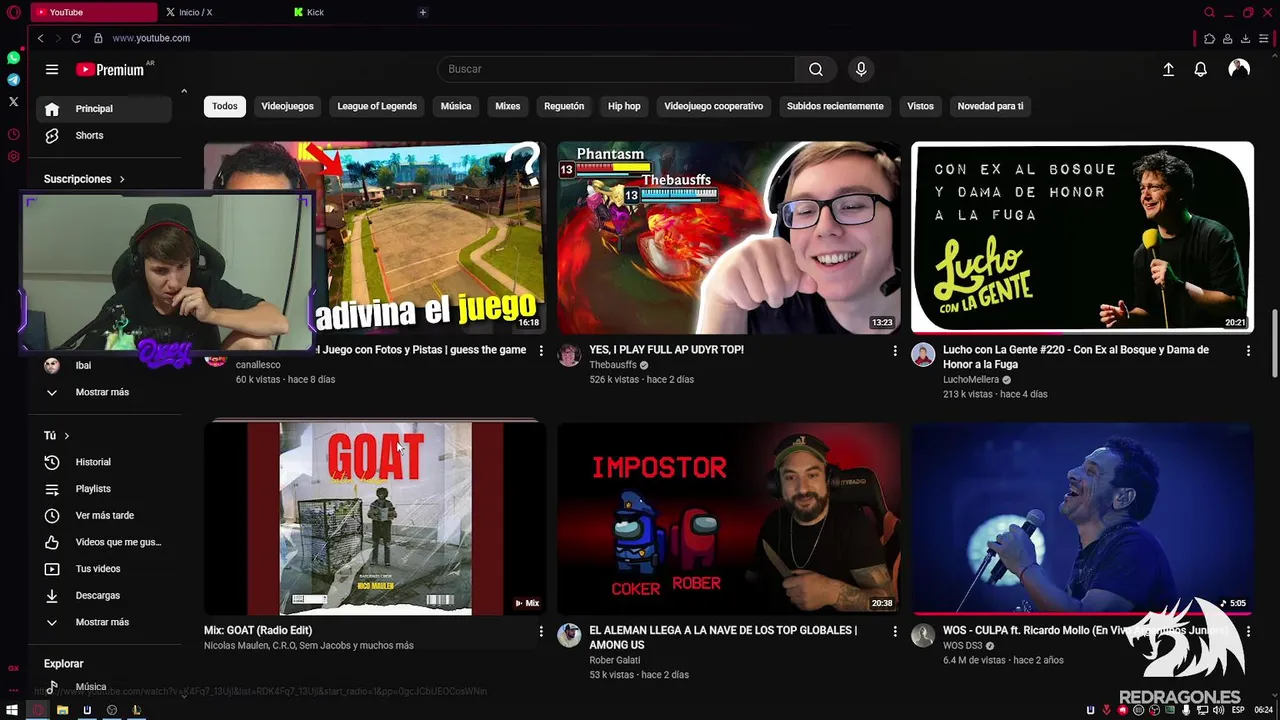Select the Subidos recientemente chip
1280x720 pixels.
[835, 106]
